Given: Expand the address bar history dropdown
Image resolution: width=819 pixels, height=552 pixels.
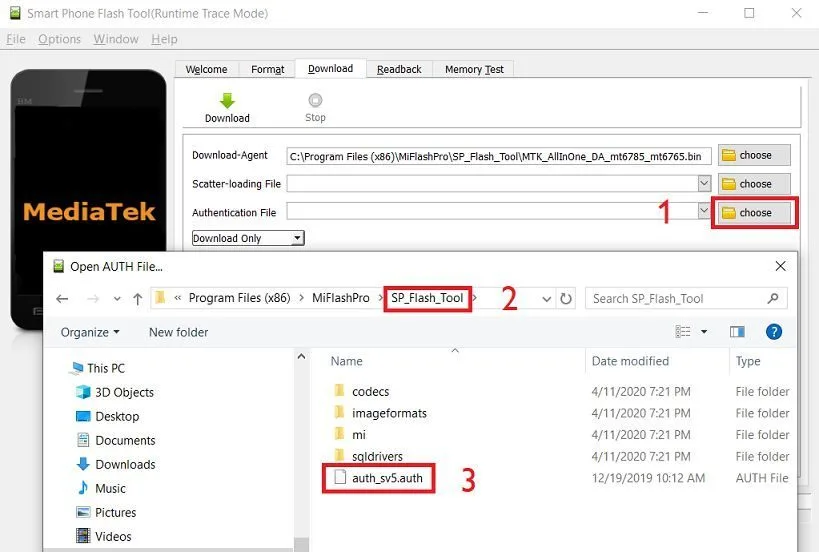Looking at the screenshot, I should [546, 299].
